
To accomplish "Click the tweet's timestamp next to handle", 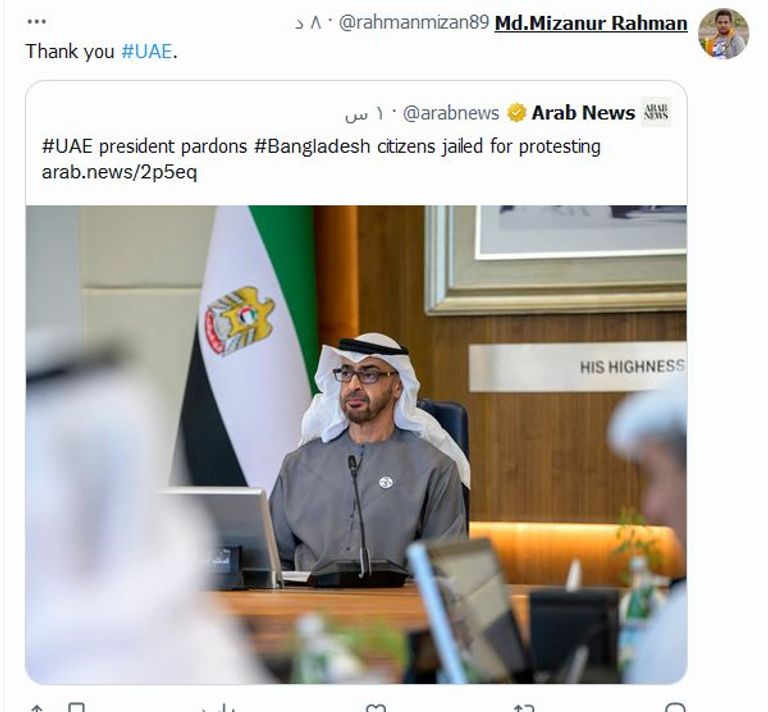I will [x=309, y=23].
